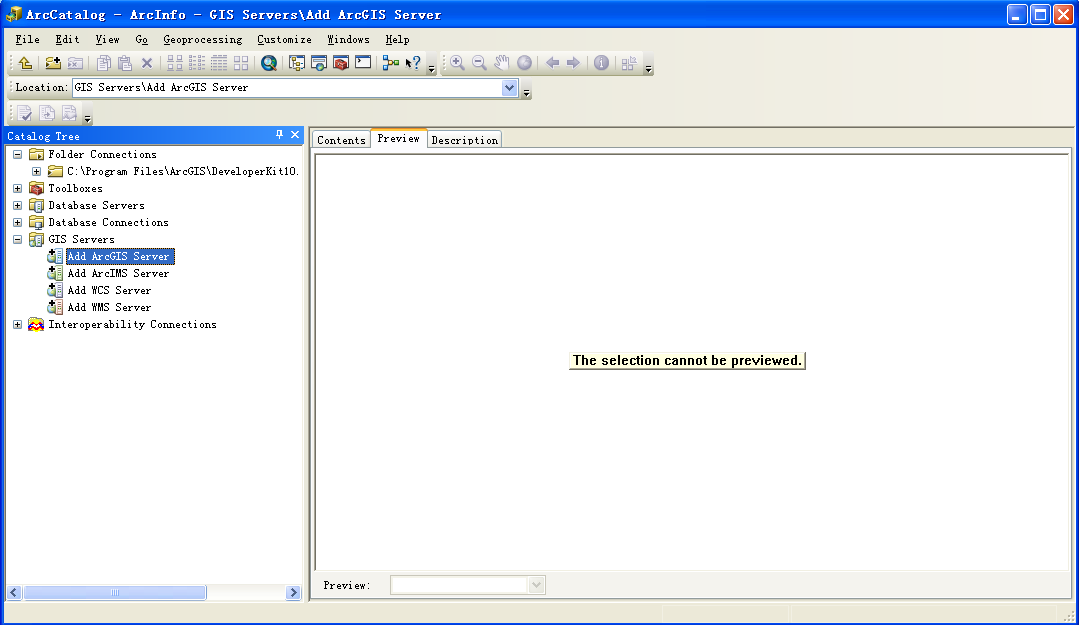Open the Preview type dropdown

pyautogui.click(x=537, y=585)
